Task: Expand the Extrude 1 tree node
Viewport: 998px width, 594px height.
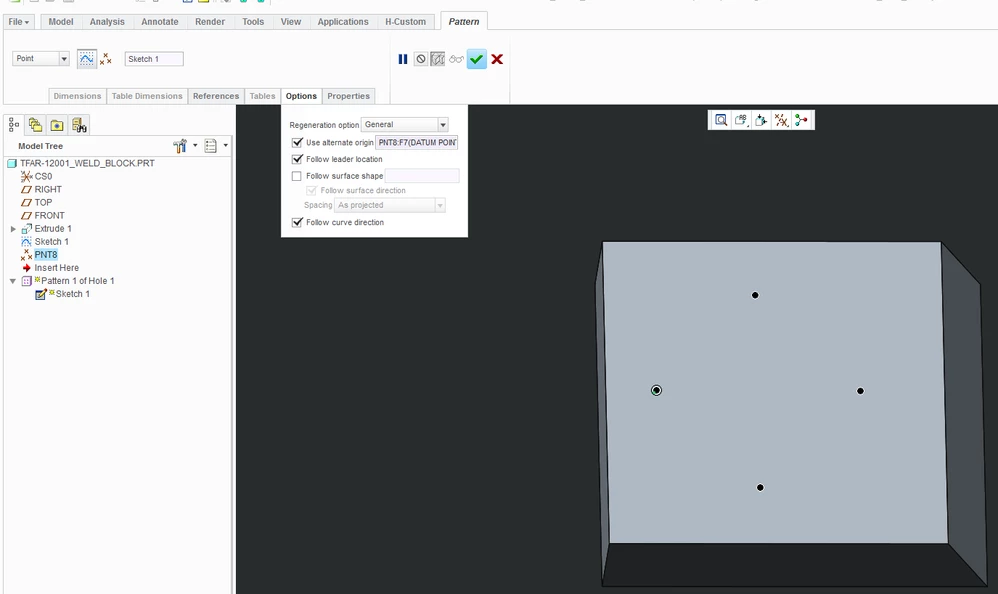Action: pos(13,229)
